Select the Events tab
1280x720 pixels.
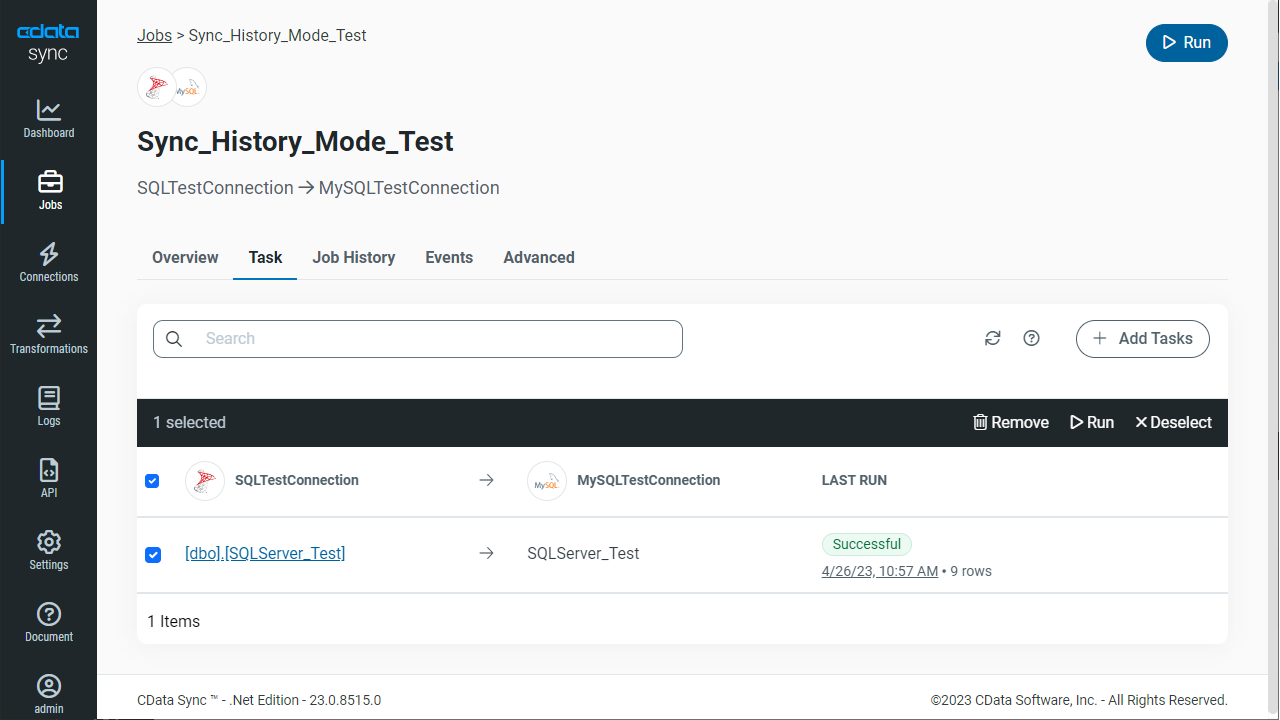[448, 257]
